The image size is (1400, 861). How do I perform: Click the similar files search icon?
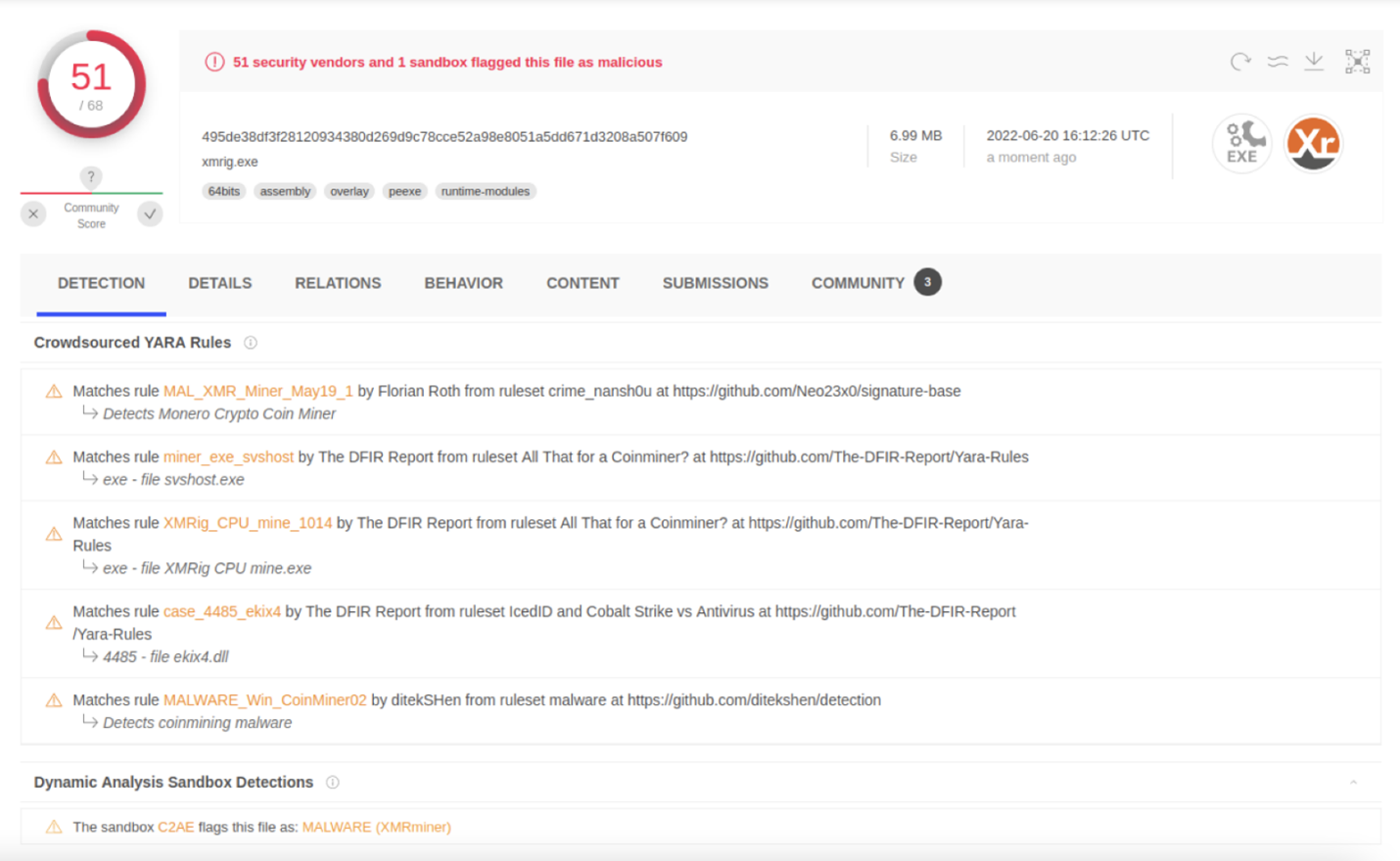click(x=1278, y=62)
